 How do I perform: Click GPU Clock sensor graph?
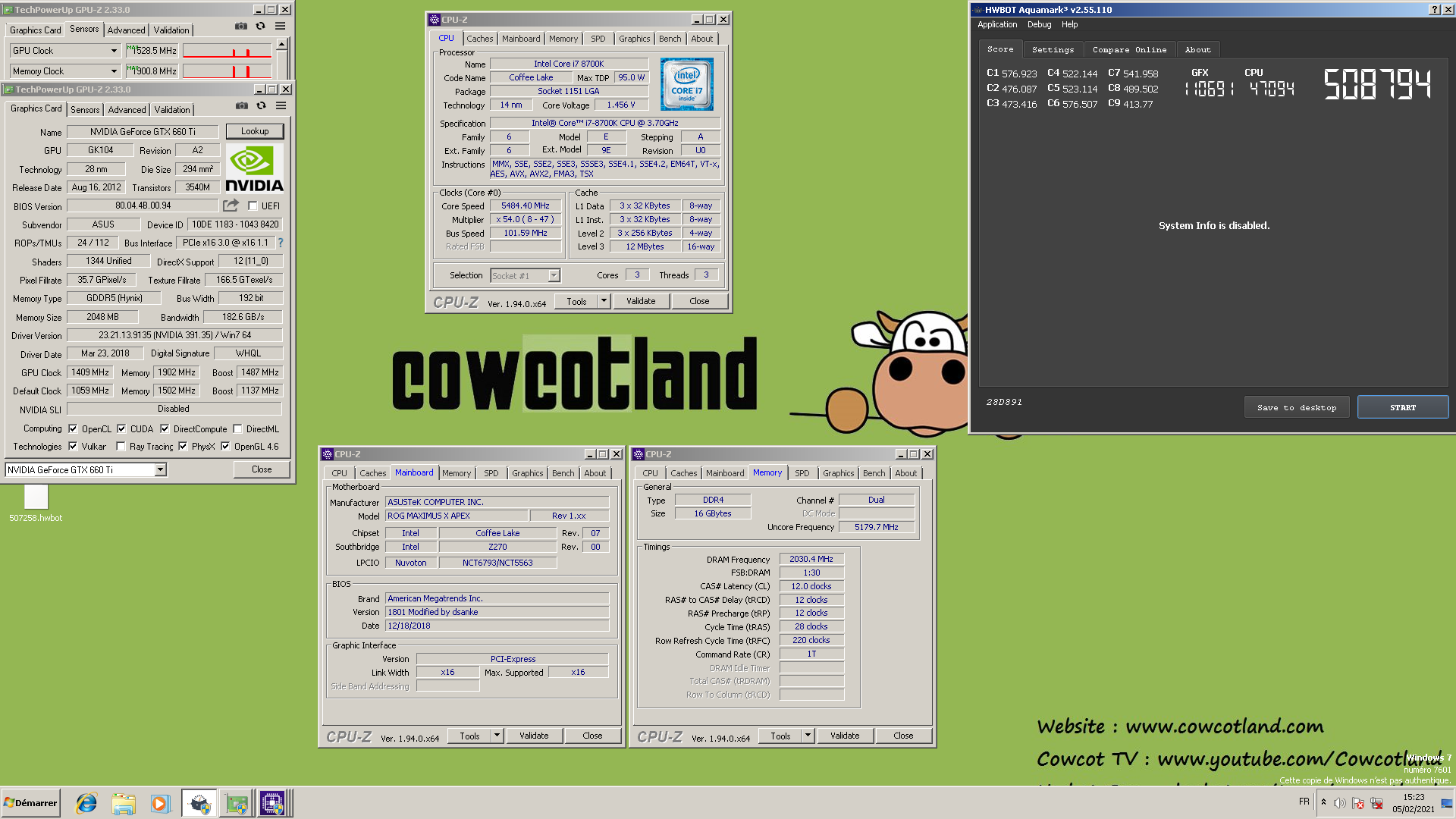[x=227, y=51]
